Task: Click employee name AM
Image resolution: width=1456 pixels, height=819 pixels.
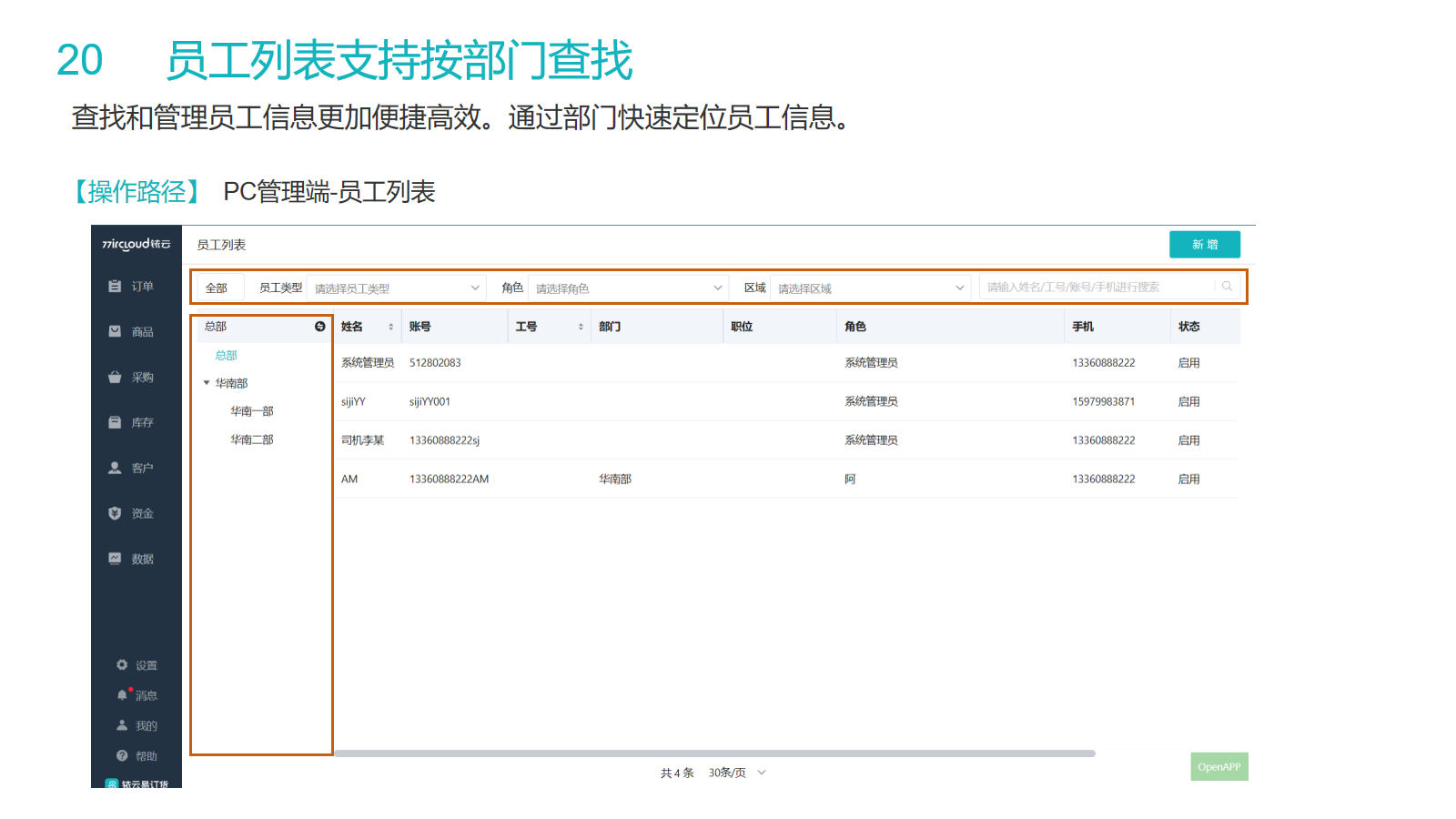Action: 349,479
